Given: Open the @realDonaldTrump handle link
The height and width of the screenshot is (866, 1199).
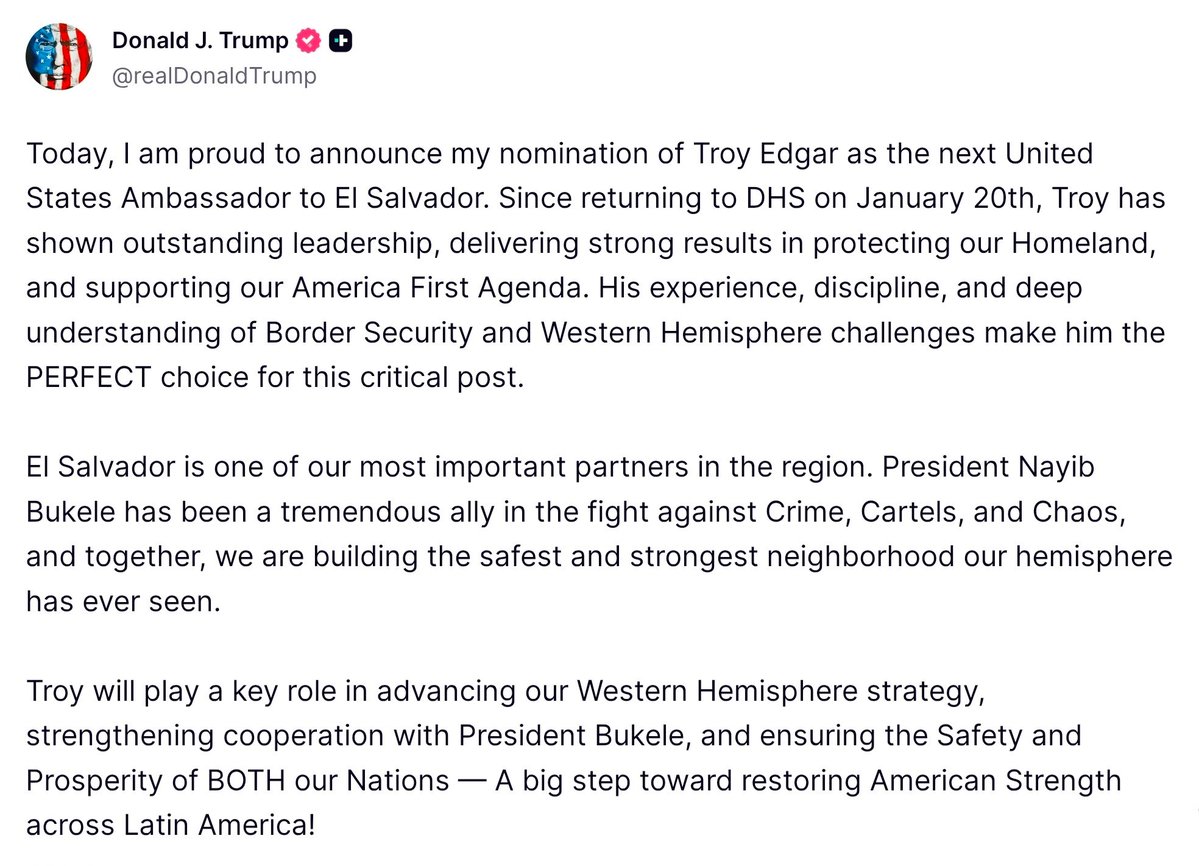Looking at the screenshot, I should 214,75.
